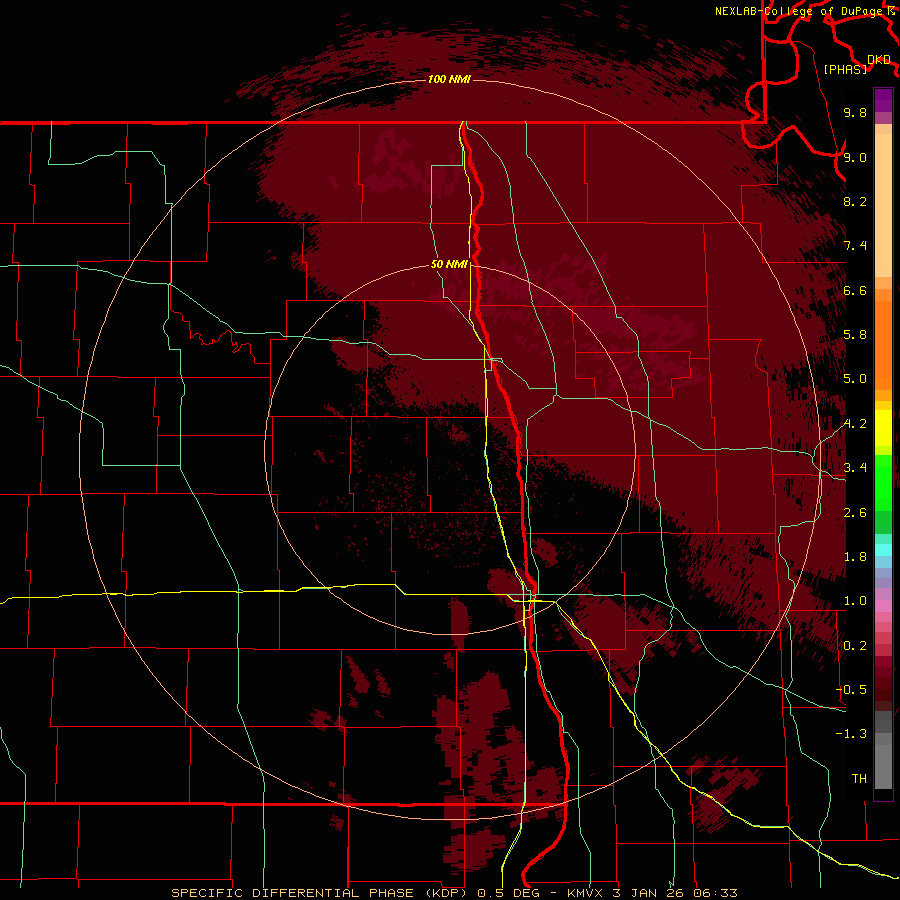
Task: Select the 2.6 scale value
Action: [x=855, y=513]
